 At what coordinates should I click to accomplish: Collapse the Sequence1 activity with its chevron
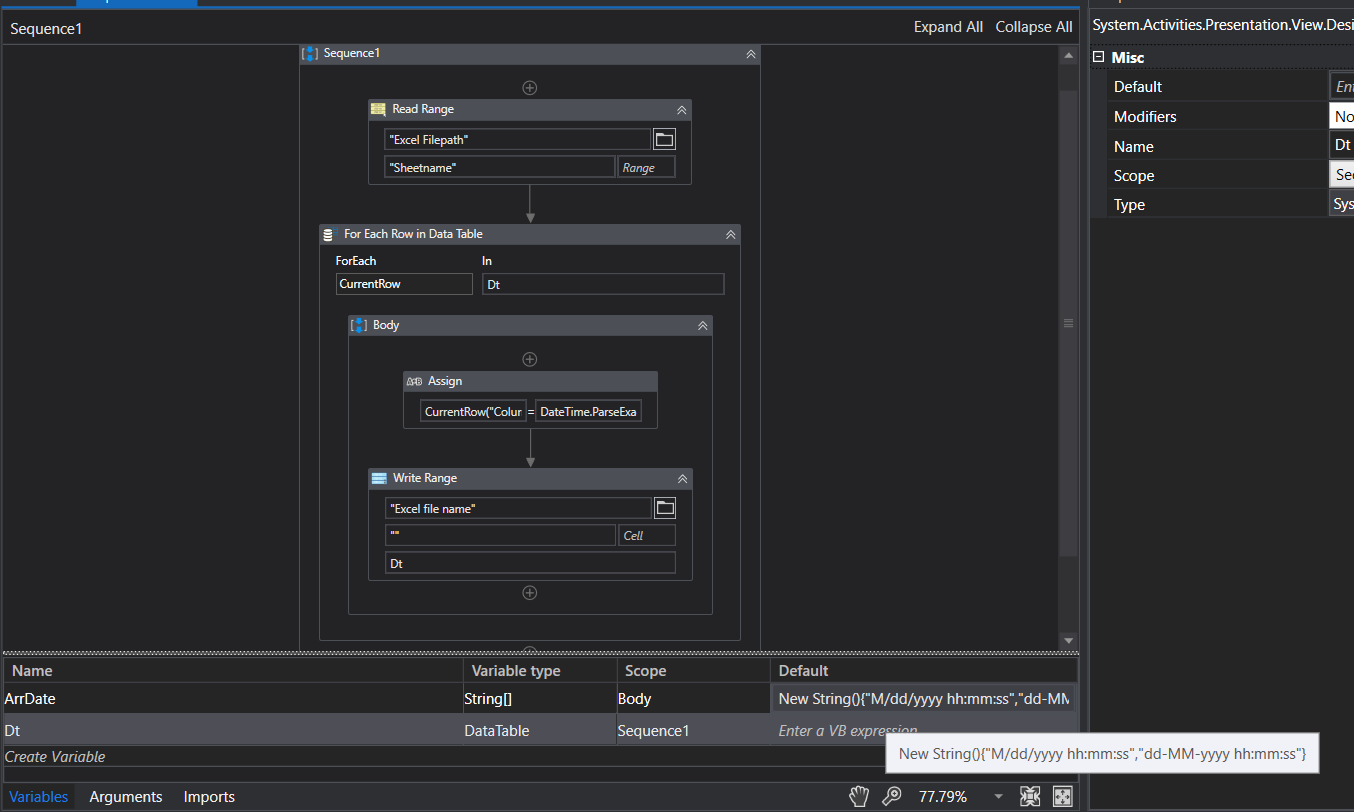click(x=750, y=54)
